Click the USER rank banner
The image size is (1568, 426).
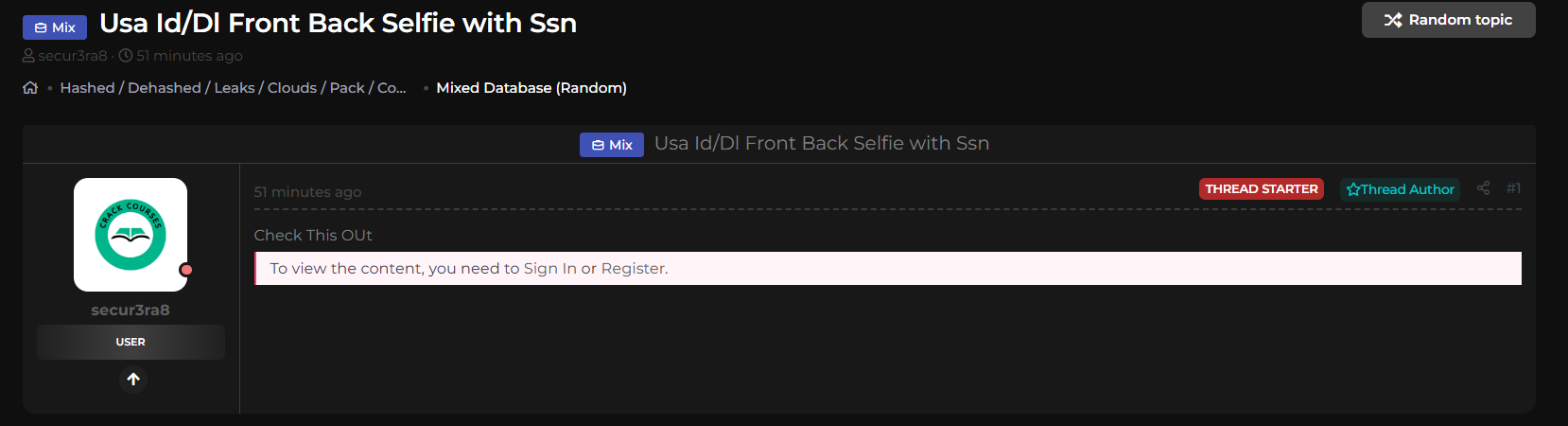131,342
